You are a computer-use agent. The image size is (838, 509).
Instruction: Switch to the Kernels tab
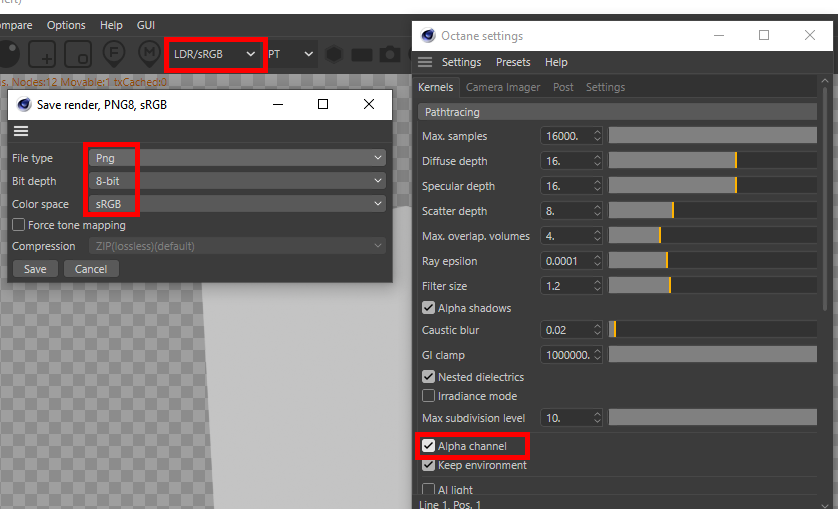(x=436, y=87)
